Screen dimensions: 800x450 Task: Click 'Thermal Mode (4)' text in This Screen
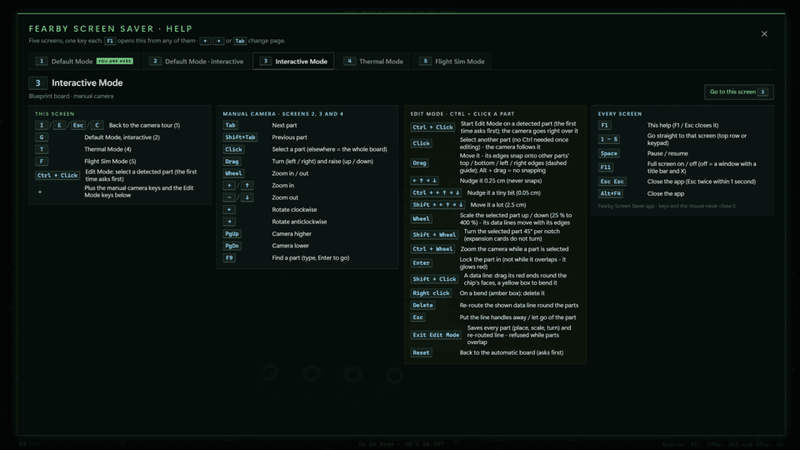[108, 149]
